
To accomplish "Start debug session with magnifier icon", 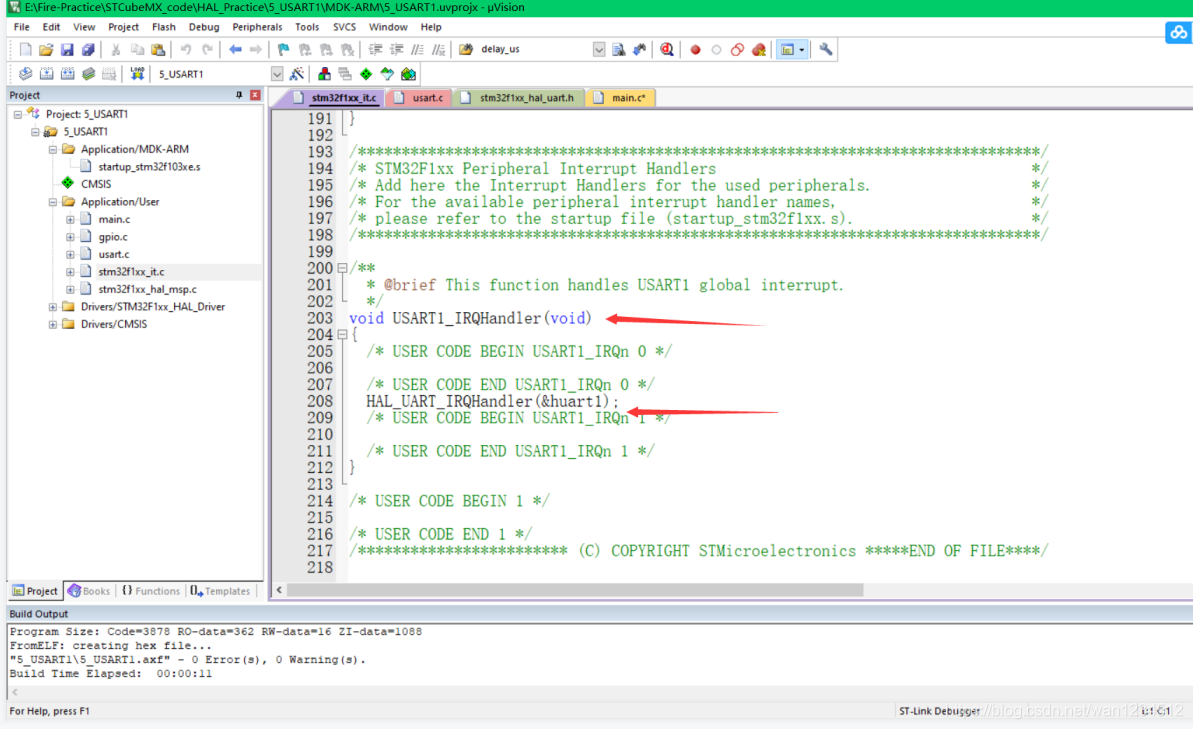I will click(667, 49).
